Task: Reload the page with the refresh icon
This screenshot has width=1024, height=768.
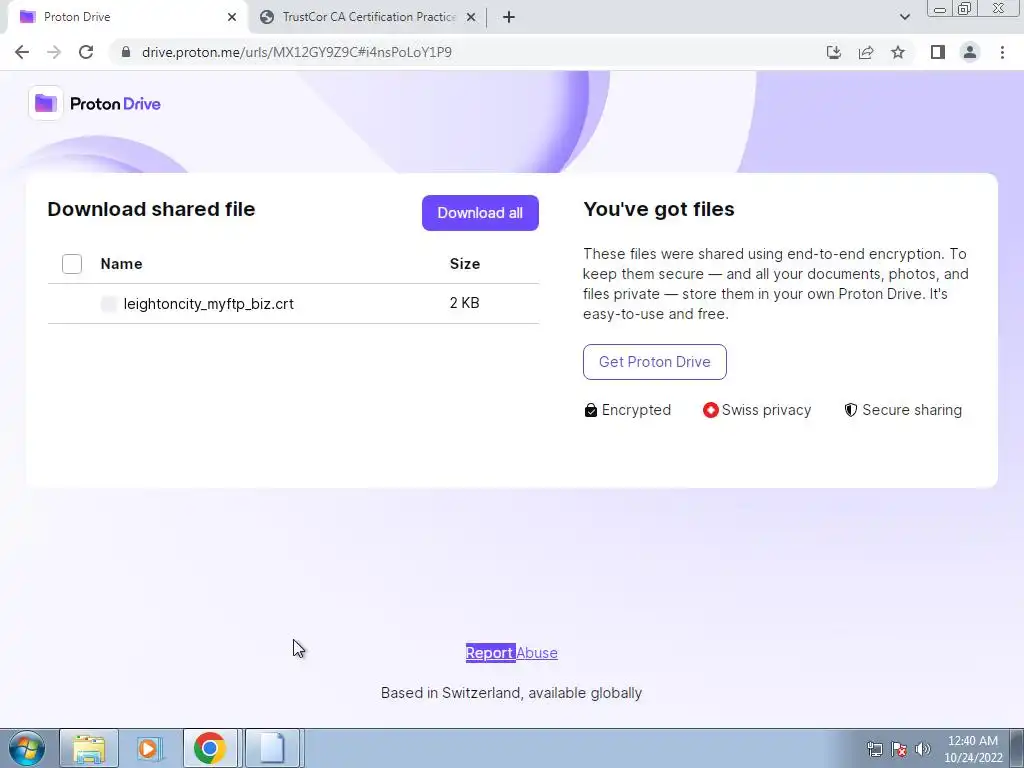Action: coord(86,52)
